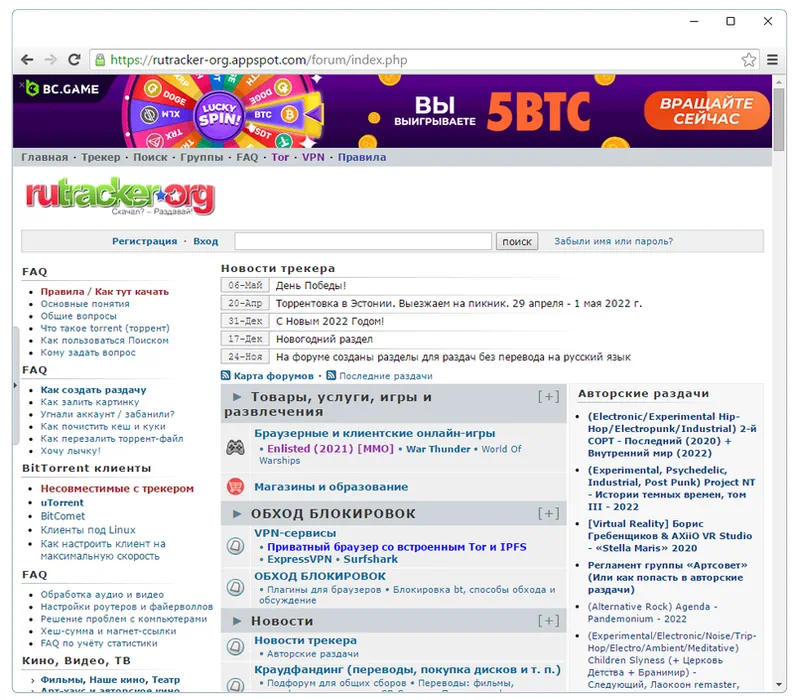794x700 pixels.
Task: Click the browser back arrow
Action: coord(27,60)
